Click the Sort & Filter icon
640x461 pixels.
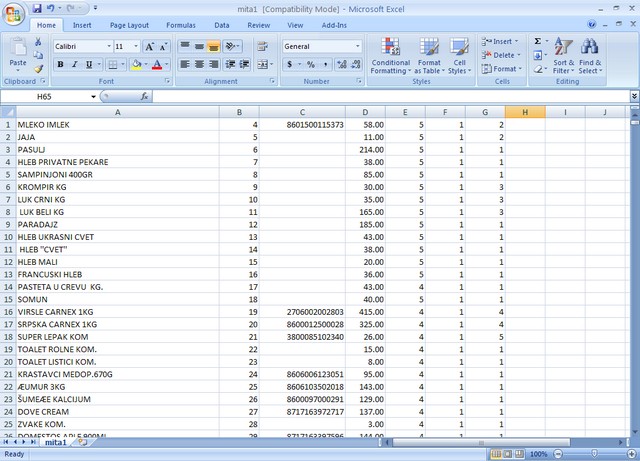[563, 56]
